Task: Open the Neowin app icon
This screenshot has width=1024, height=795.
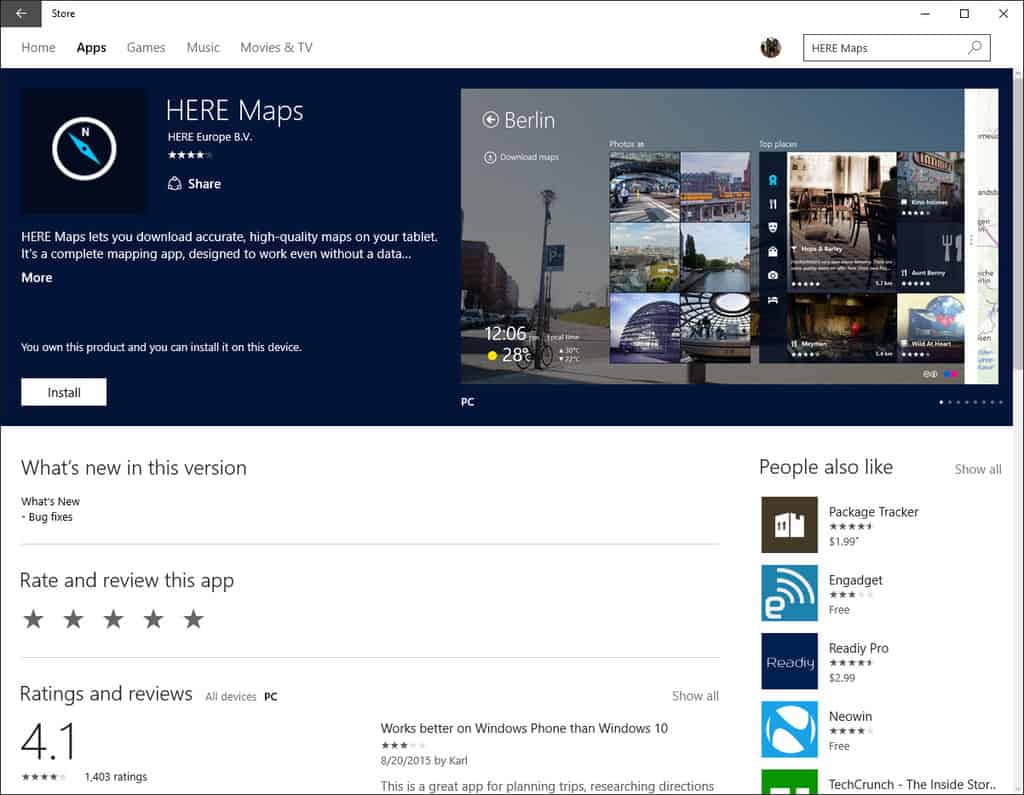Action: tap(789, 729)
